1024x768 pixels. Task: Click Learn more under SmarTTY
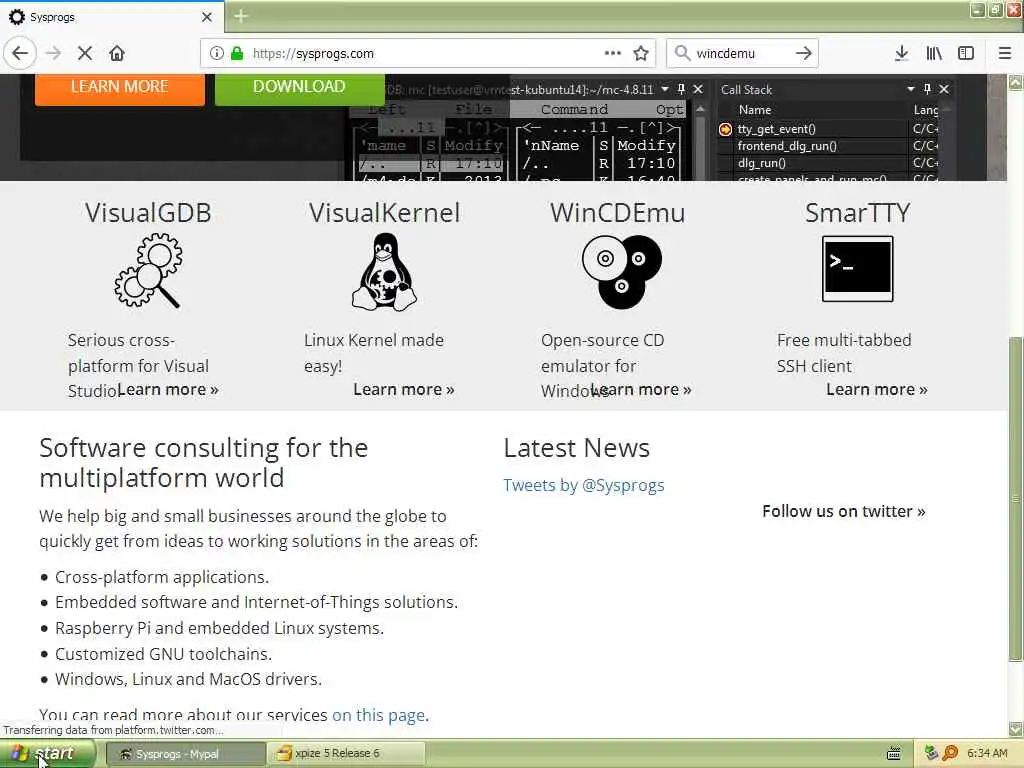(x=876, y=389)
